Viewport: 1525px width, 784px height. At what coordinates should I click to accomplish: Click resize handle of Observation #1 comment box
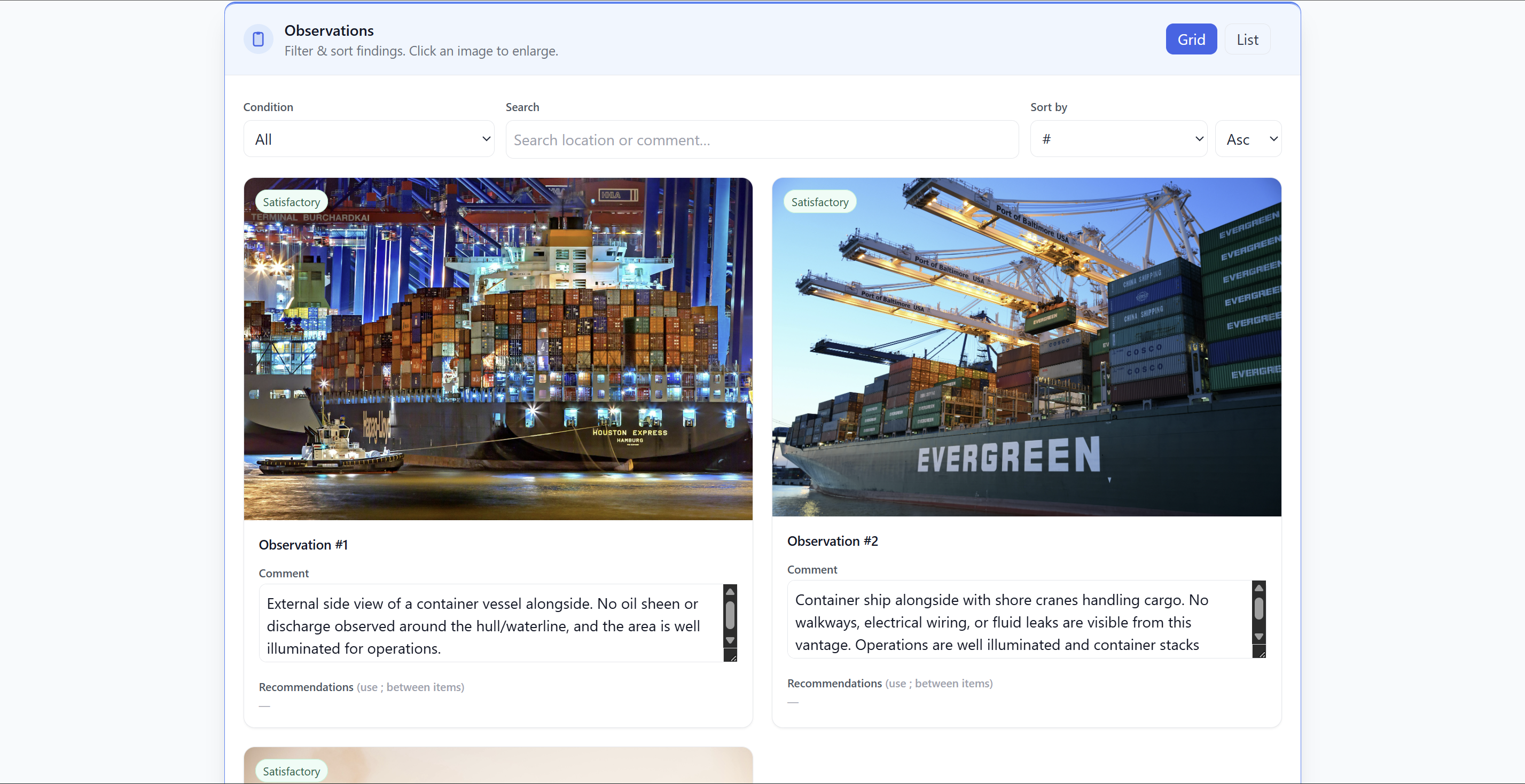tap(731, 655)
